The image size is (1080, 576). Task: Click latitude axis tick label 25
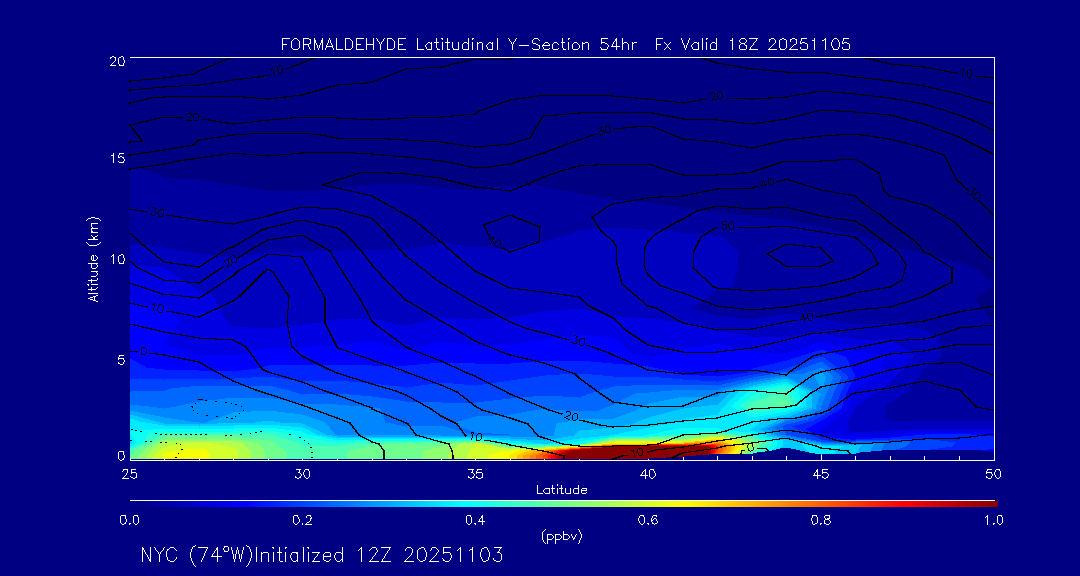[x=129, y=473]
